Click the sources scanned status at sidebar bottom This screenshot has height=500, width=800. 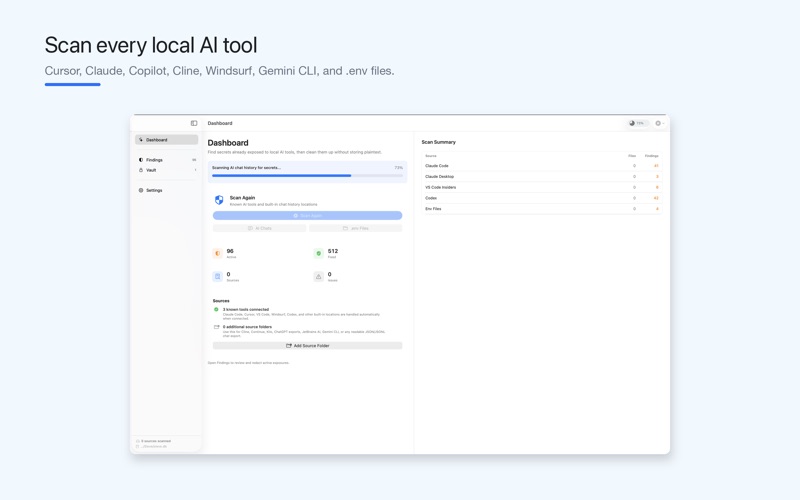154,441
